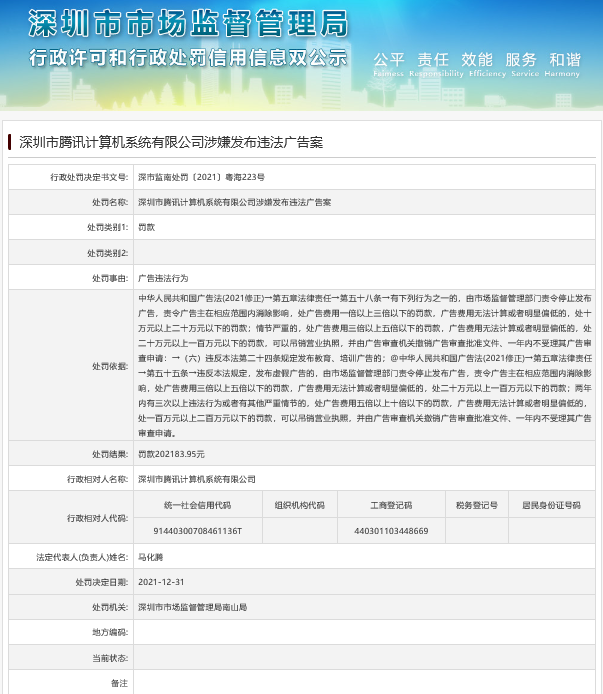
Task: Select the document number 深市监南处罚〔2021〕粤海223号
Action: pos(201,177)
